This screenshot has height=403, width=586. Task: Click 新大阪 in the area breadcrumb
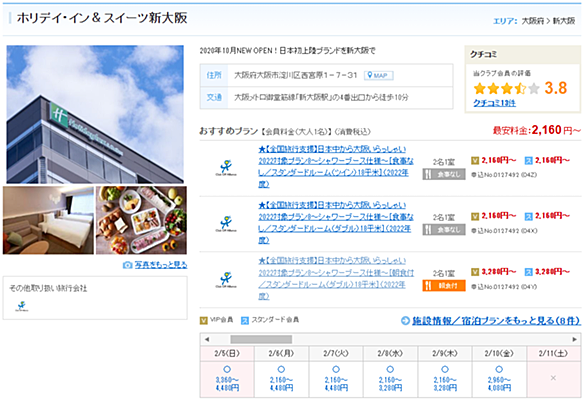[x=564, y=21]
